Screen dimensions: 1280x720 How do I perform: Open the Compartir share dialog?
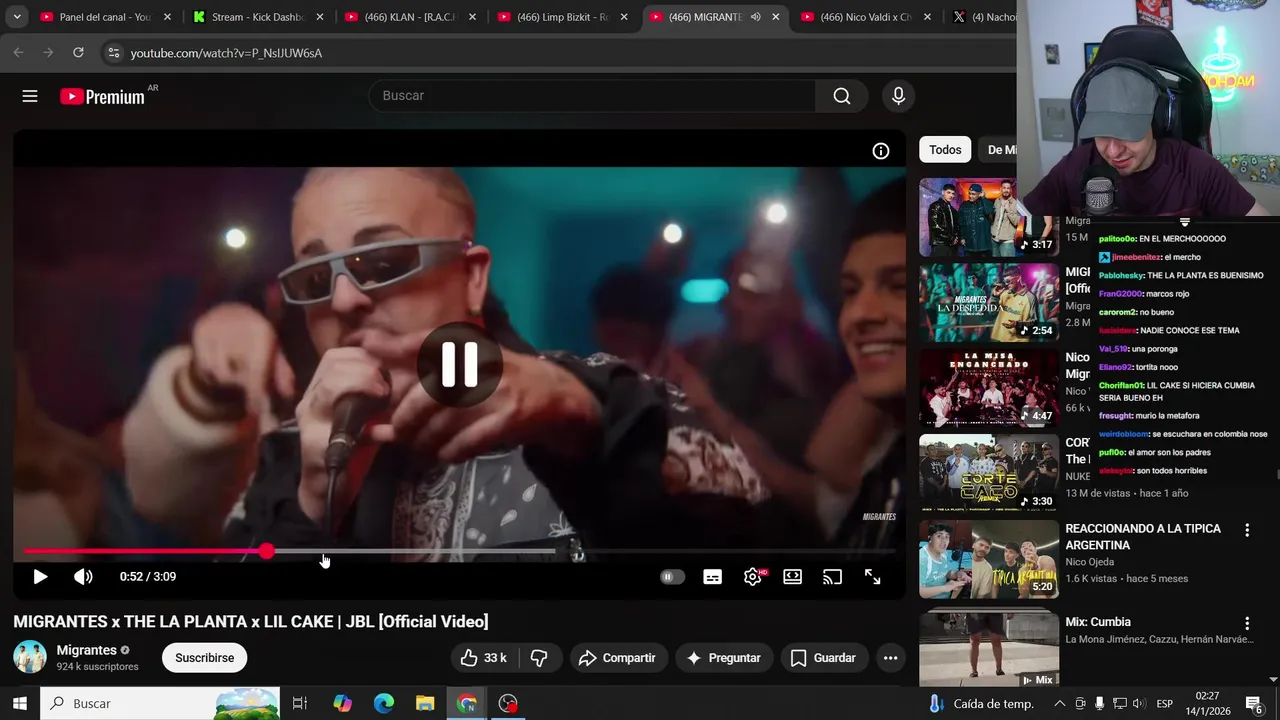(x=618, y=658)
